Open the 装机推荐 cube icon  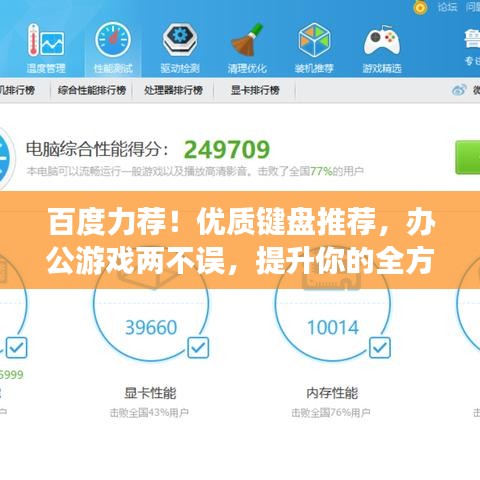[x=314, y=49]
